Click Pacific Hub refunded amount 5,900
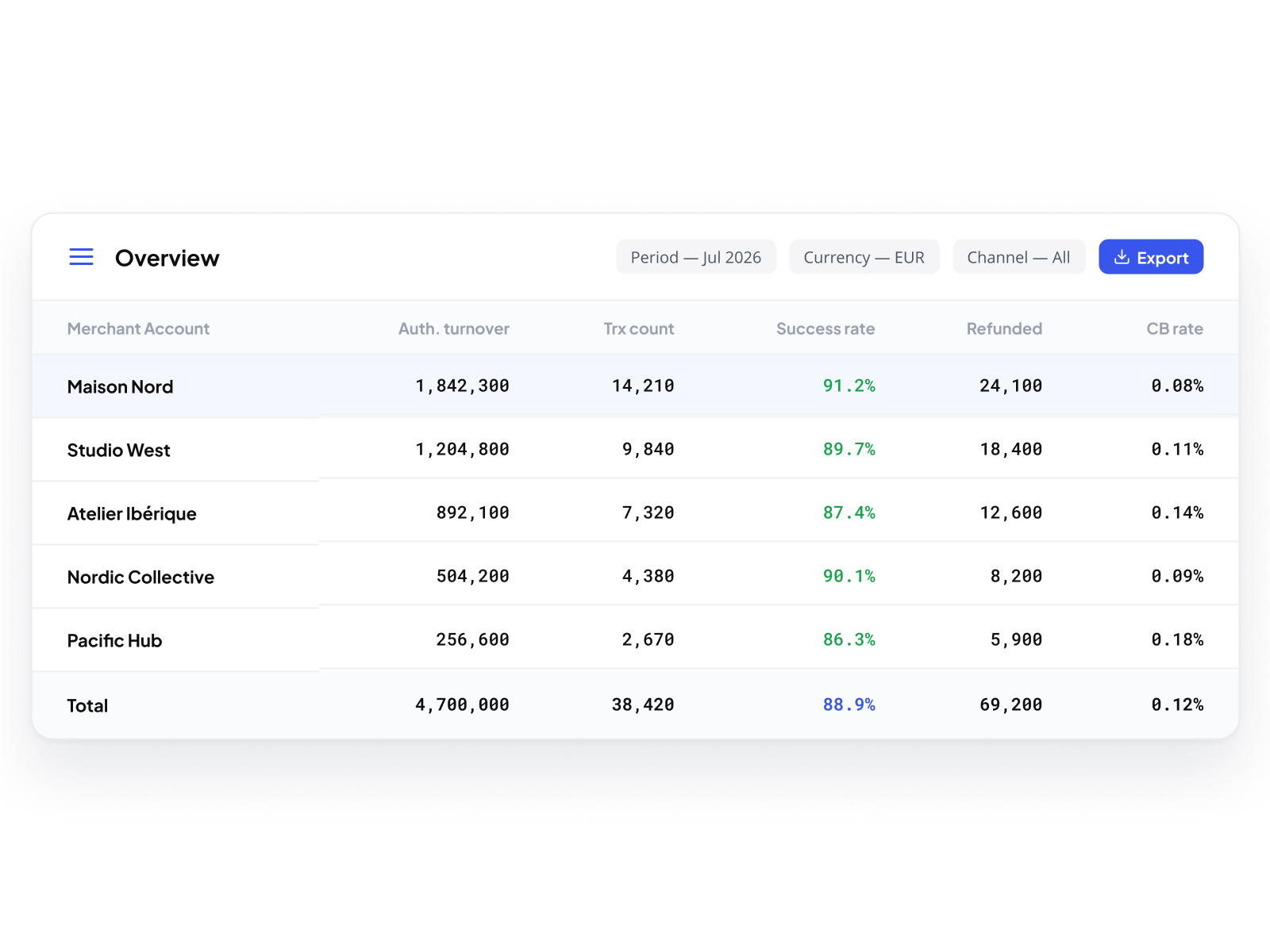The height and width of the screenshot is (952, 1270). pos(1016,640)
